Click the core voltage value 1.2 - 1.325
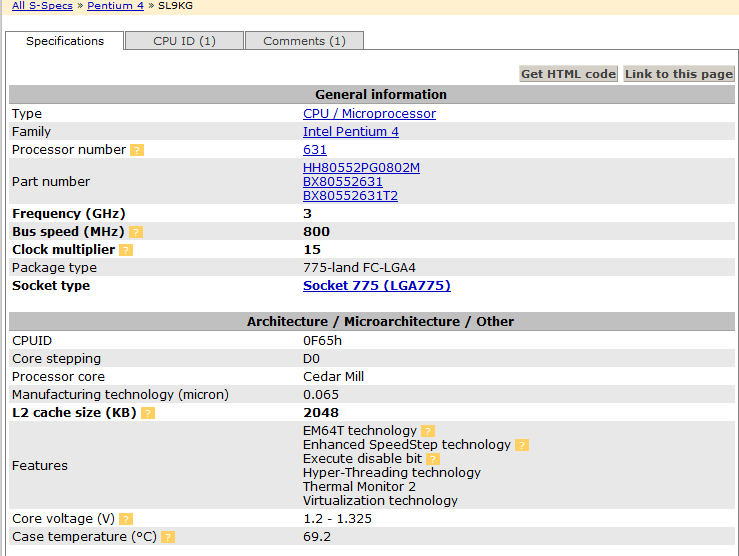The height and width of the screenshot is (556, 739). click(x=337, y=519)
